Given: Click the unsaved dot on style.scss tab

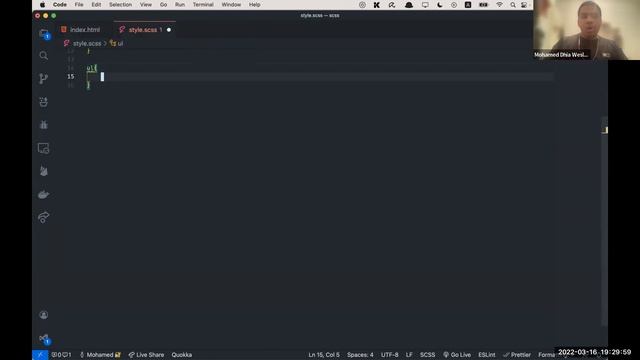Looking at the screenshot, I should pyautogui.click(x=169, y=30).
